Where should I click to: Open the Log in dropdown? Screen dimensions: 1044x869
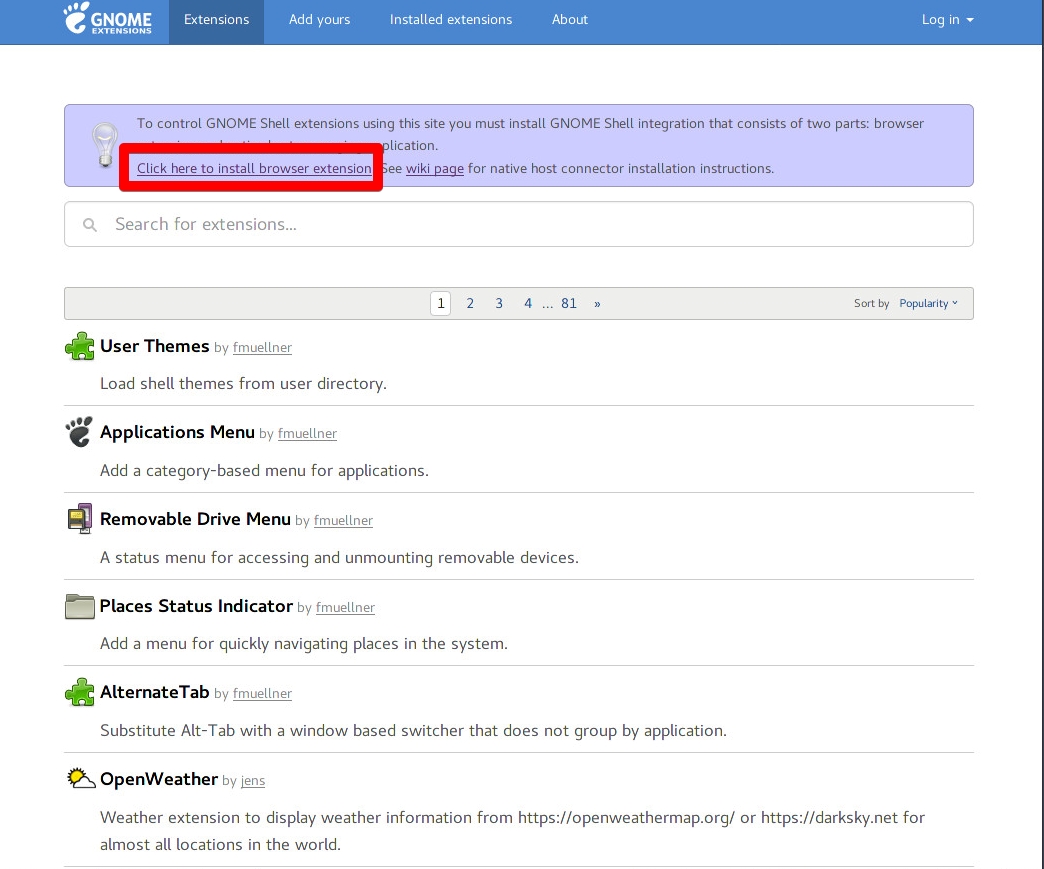tap(947, 20)
